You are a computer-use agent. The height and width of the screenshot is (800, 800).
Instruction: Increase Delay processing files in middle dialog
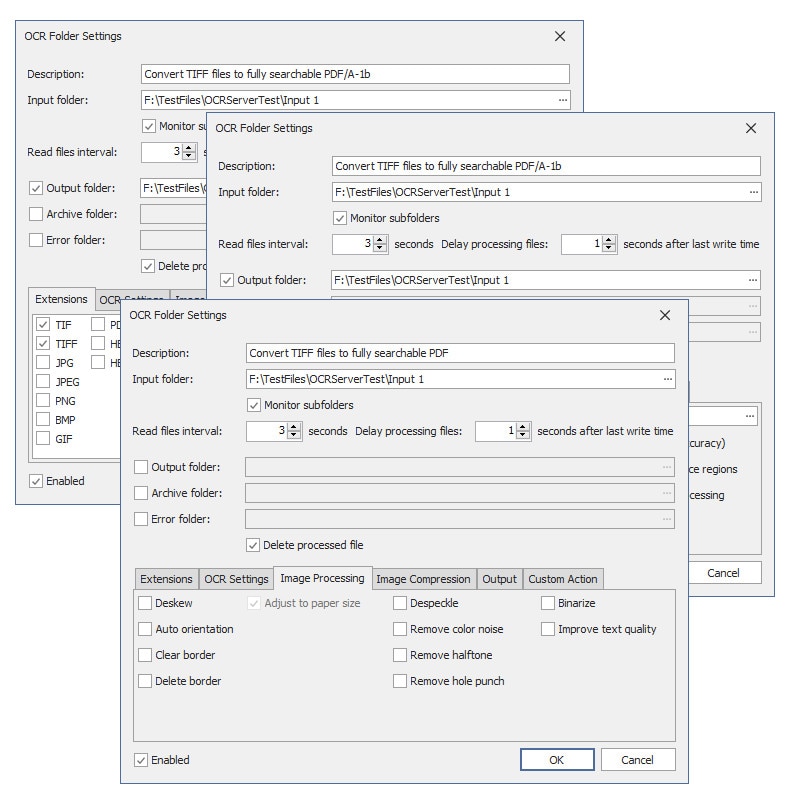tap(609, 240)
